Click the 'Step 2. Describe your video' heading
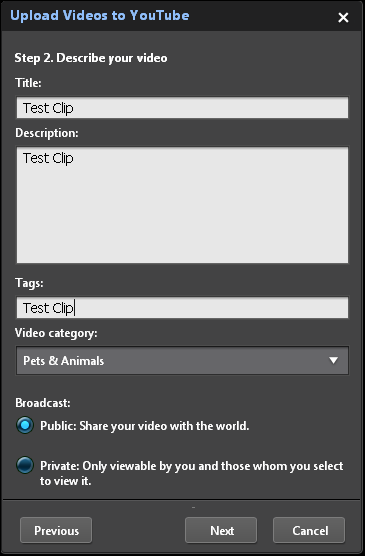Viewport: 365px width, 556px height. click(x=91, y=58)
